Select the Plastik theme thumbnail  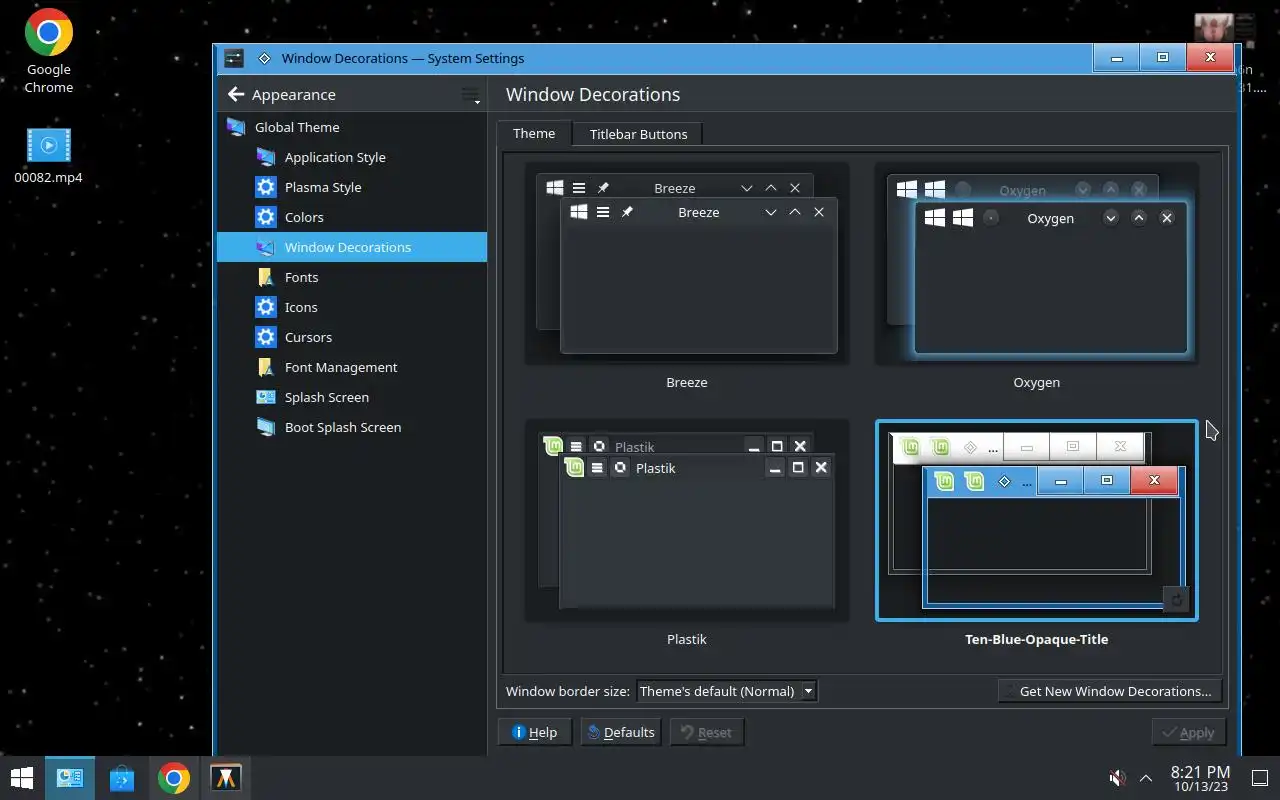coord(687,521)
